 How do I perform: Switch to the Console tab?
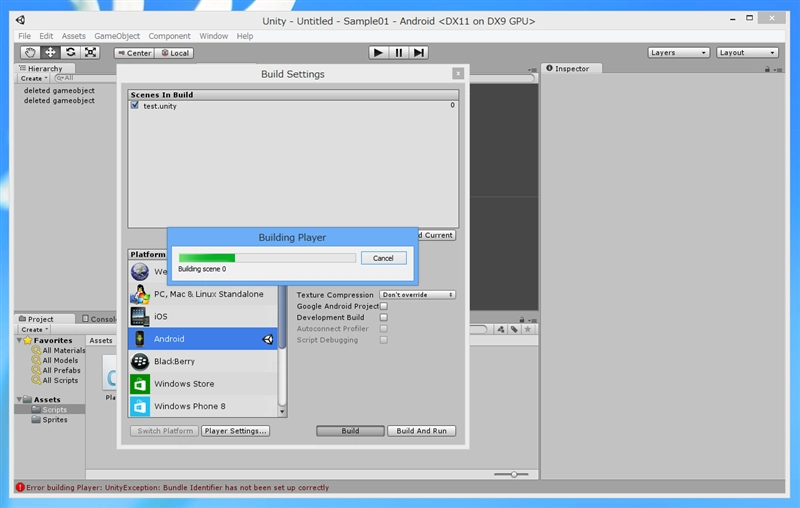coord(99,319)
